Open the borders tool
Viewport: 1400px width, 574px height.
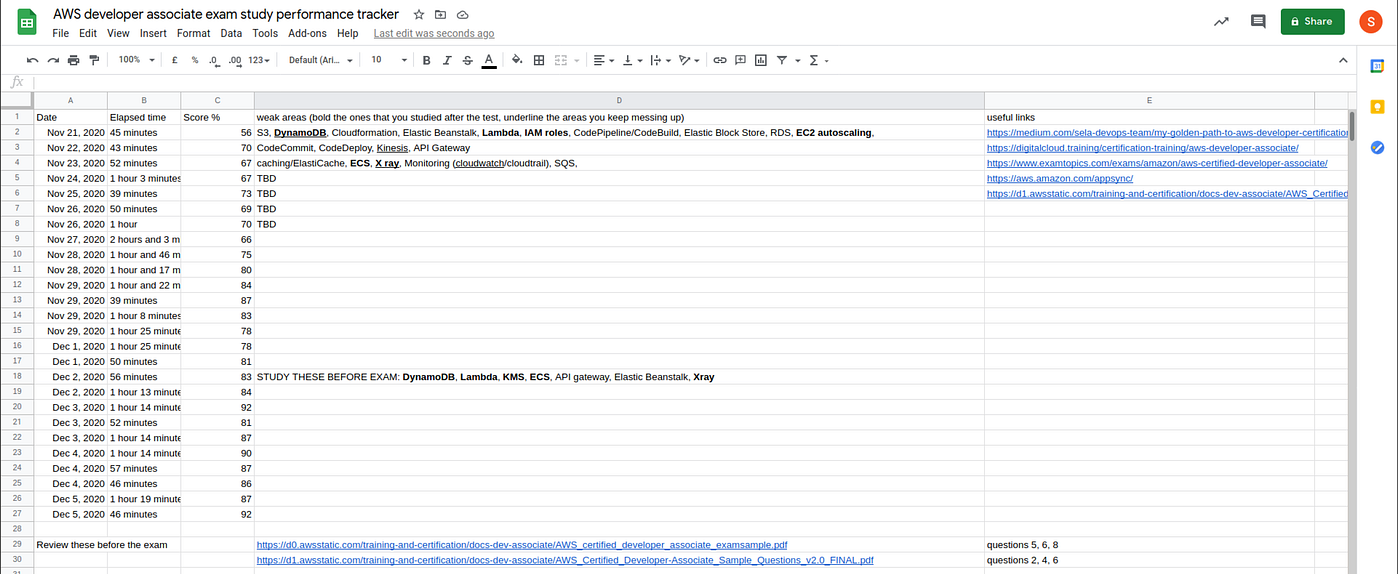[x=539, y=60]
